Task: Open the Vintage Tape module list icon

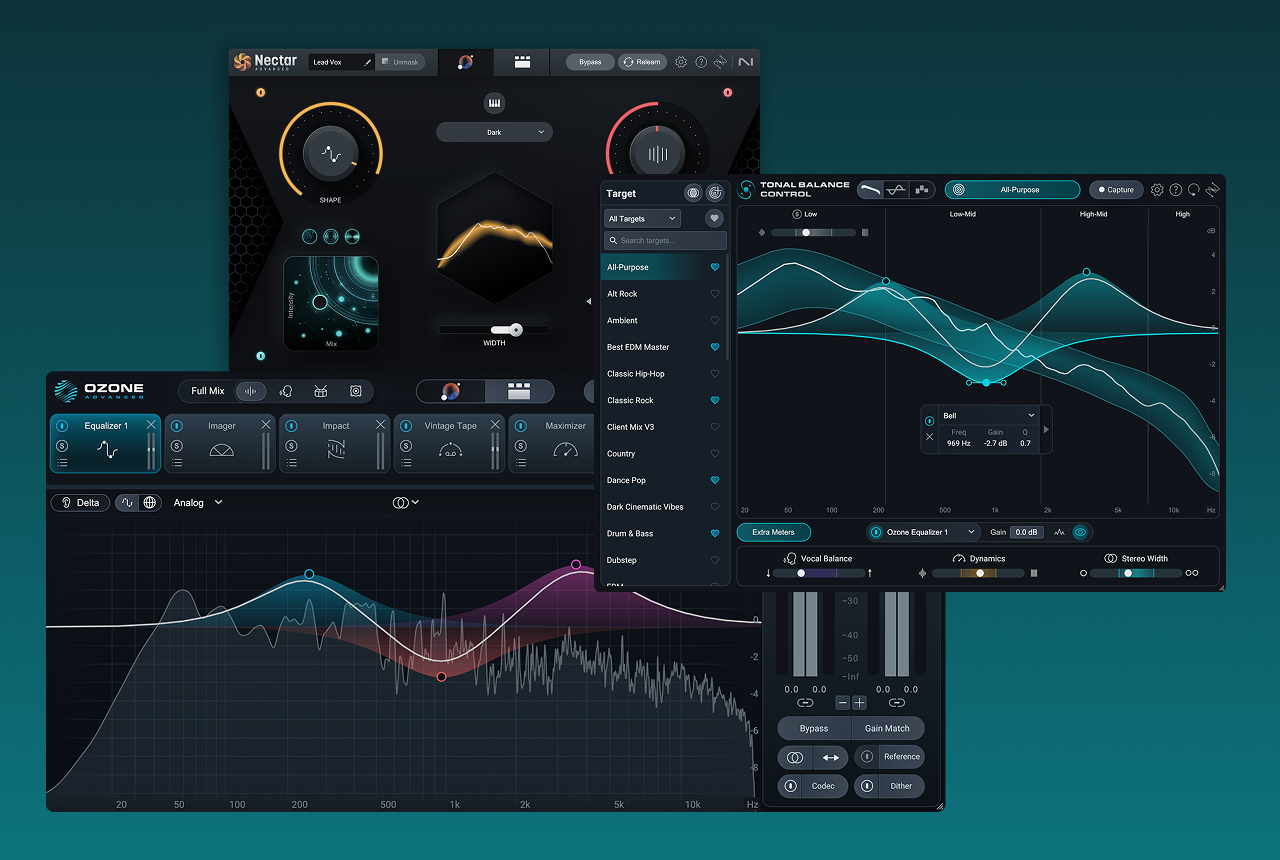Action: tap(406, 462)
